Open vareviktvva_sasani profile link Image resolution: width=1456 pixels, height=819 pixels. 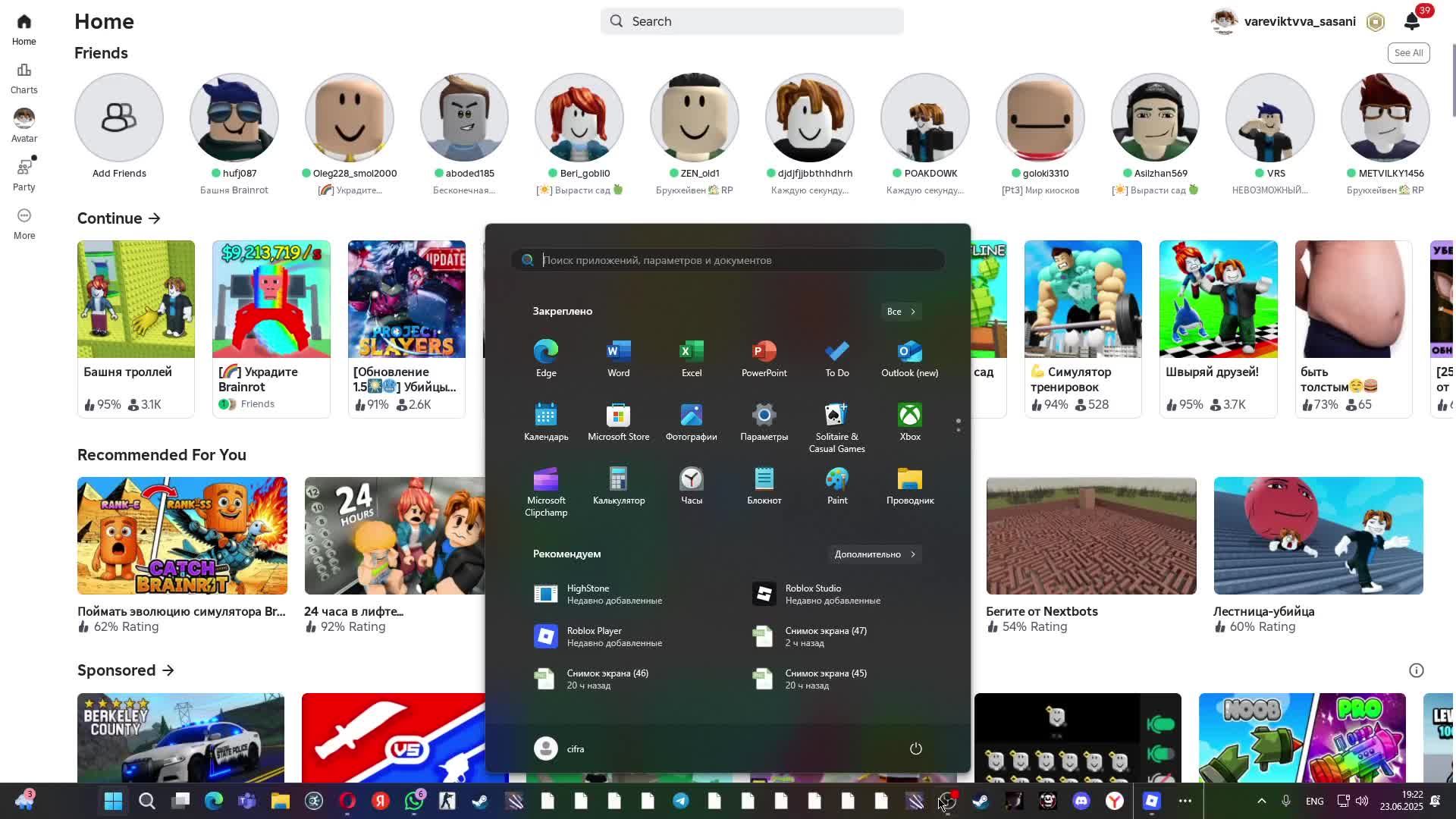[x=1284, y=21]
